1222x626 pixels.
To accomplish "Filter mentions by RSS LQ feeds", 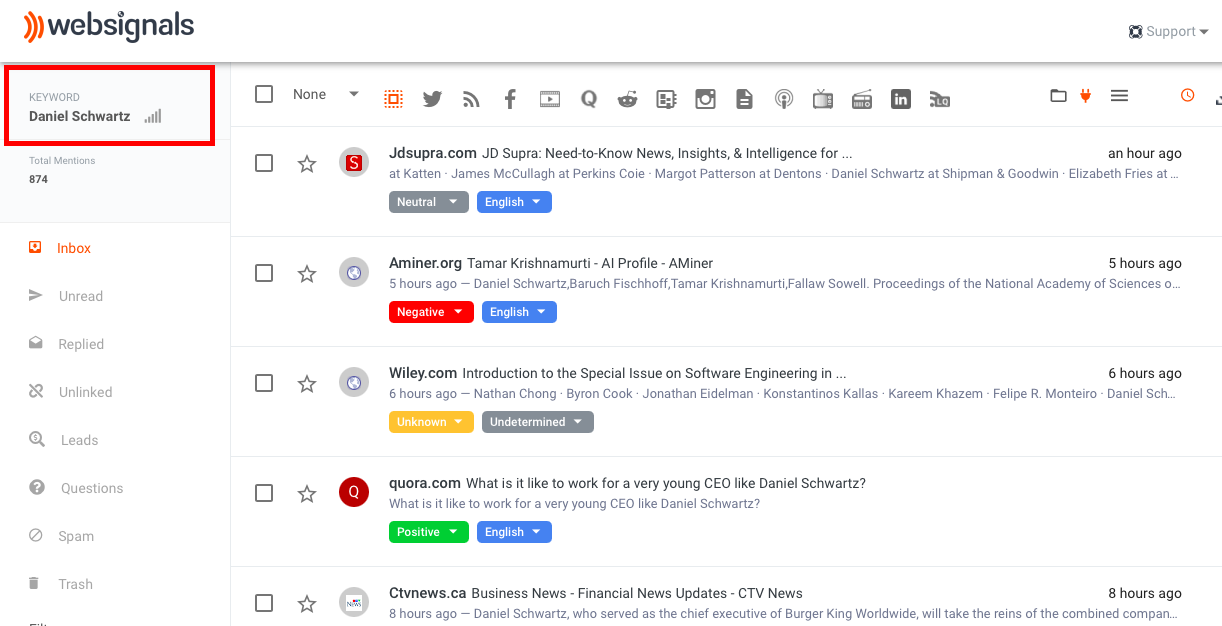I will click(939, 99).
